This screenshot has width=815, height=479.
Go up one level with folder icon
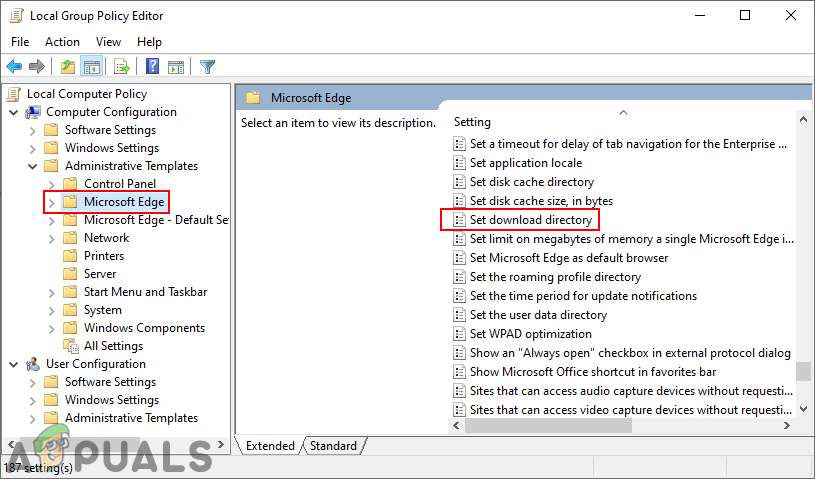67,67
